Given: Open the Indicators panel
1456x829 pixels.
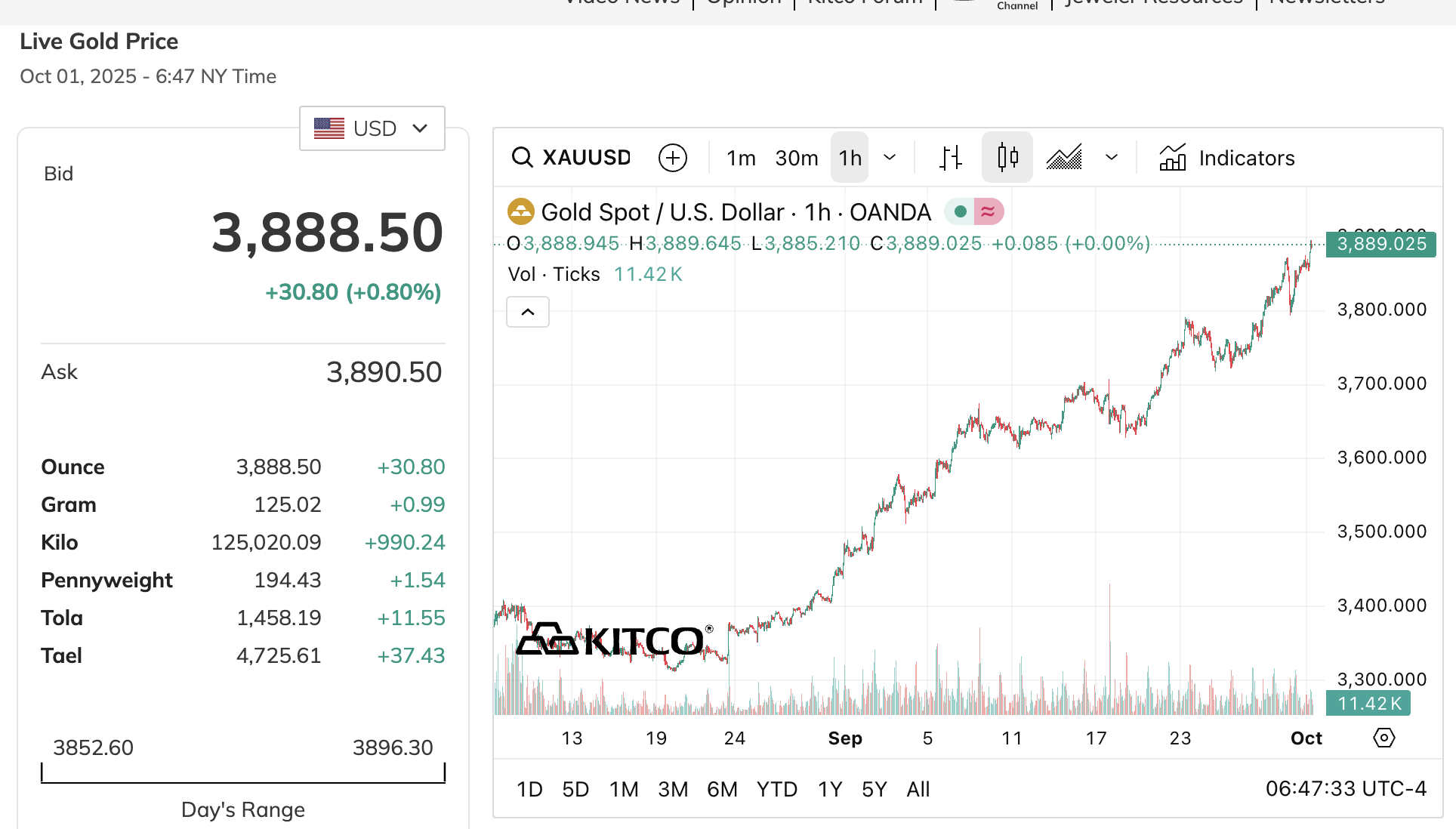Looking at the screenshot, I should click(1227, 158).
